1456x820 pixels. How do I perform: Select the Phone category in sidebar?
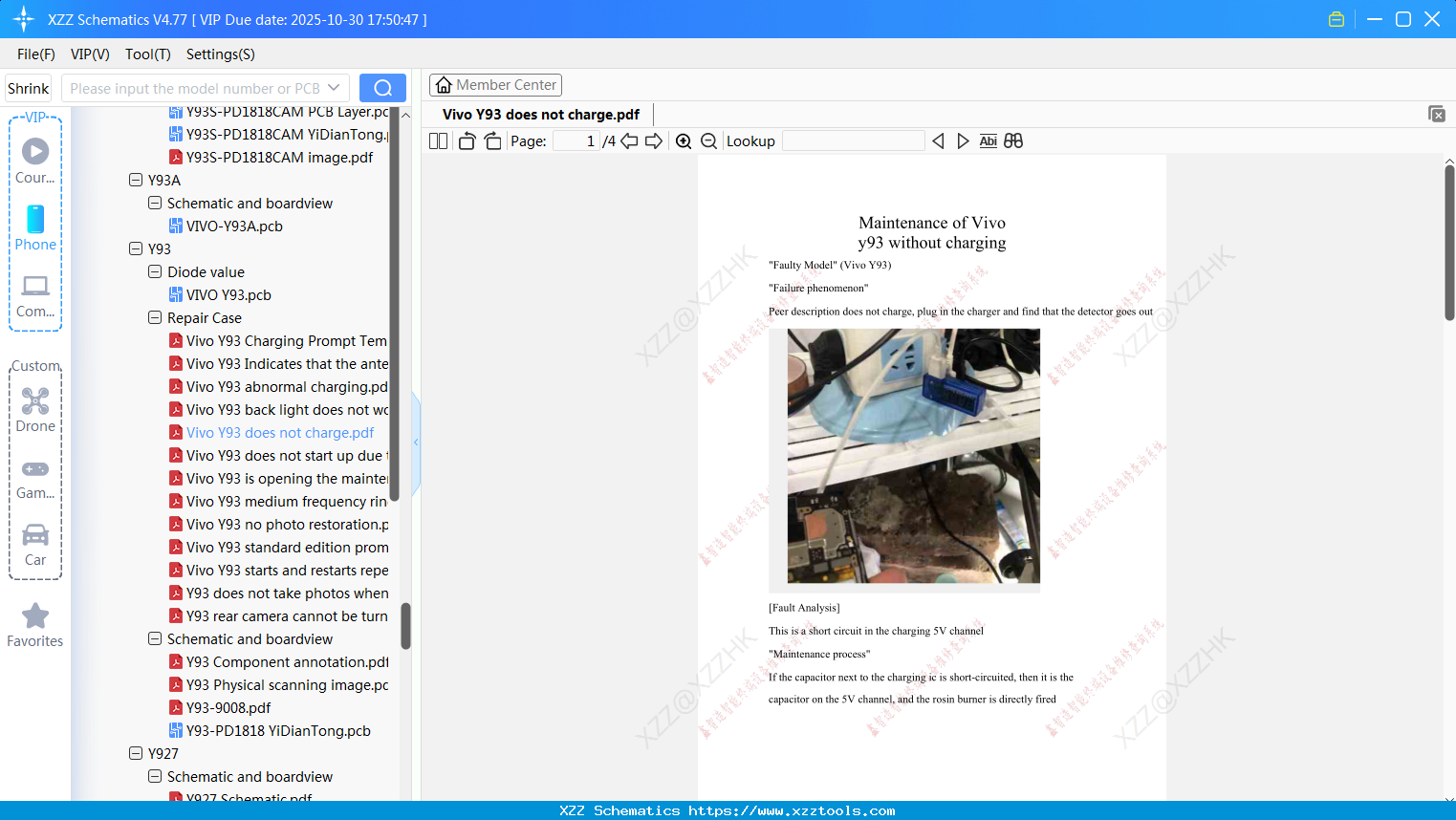coord(35,228)
